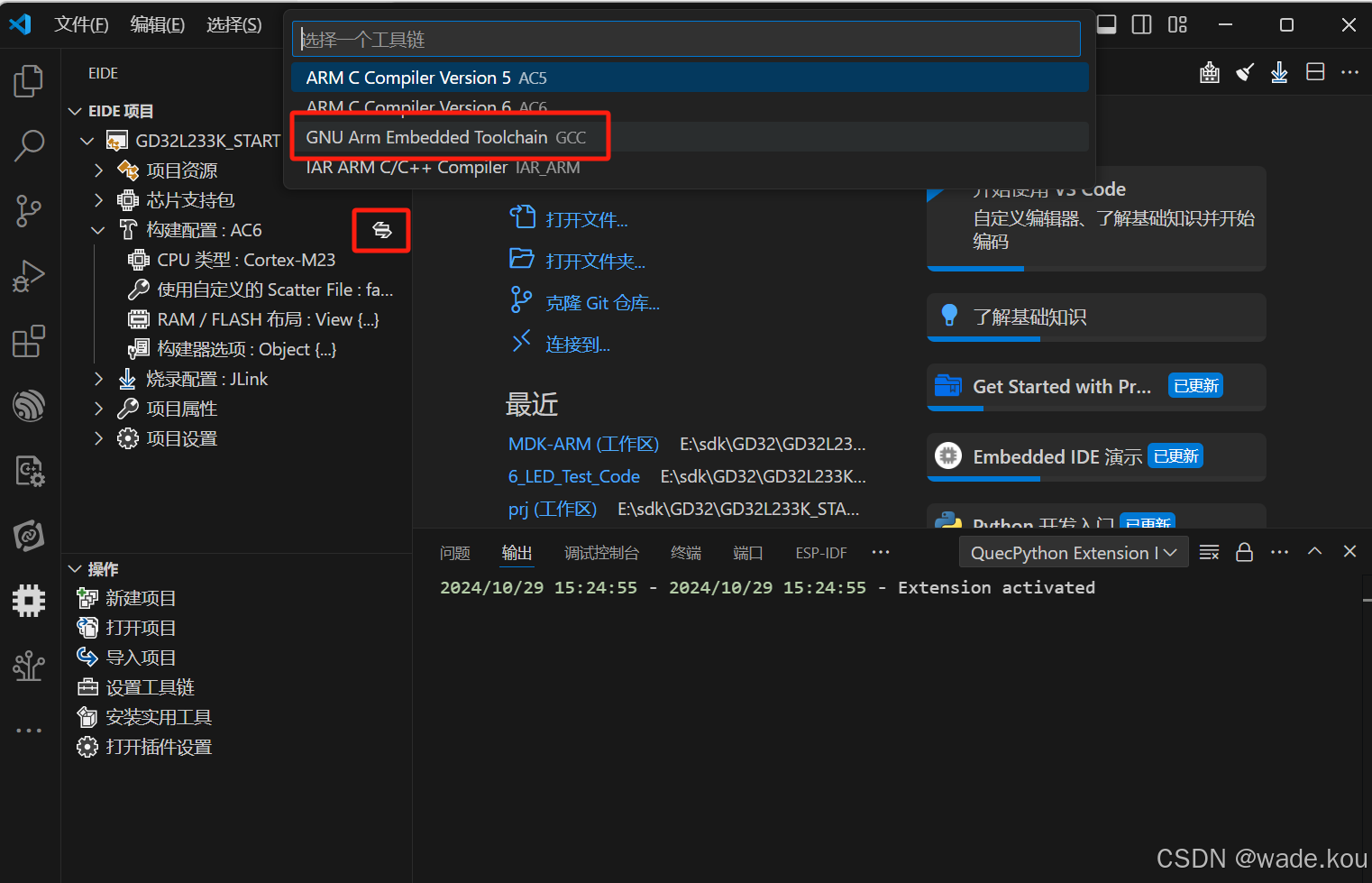Open the Search view in activity bar
The height and width of the screenshot is (883, 1372).
[x=29, y=145]
